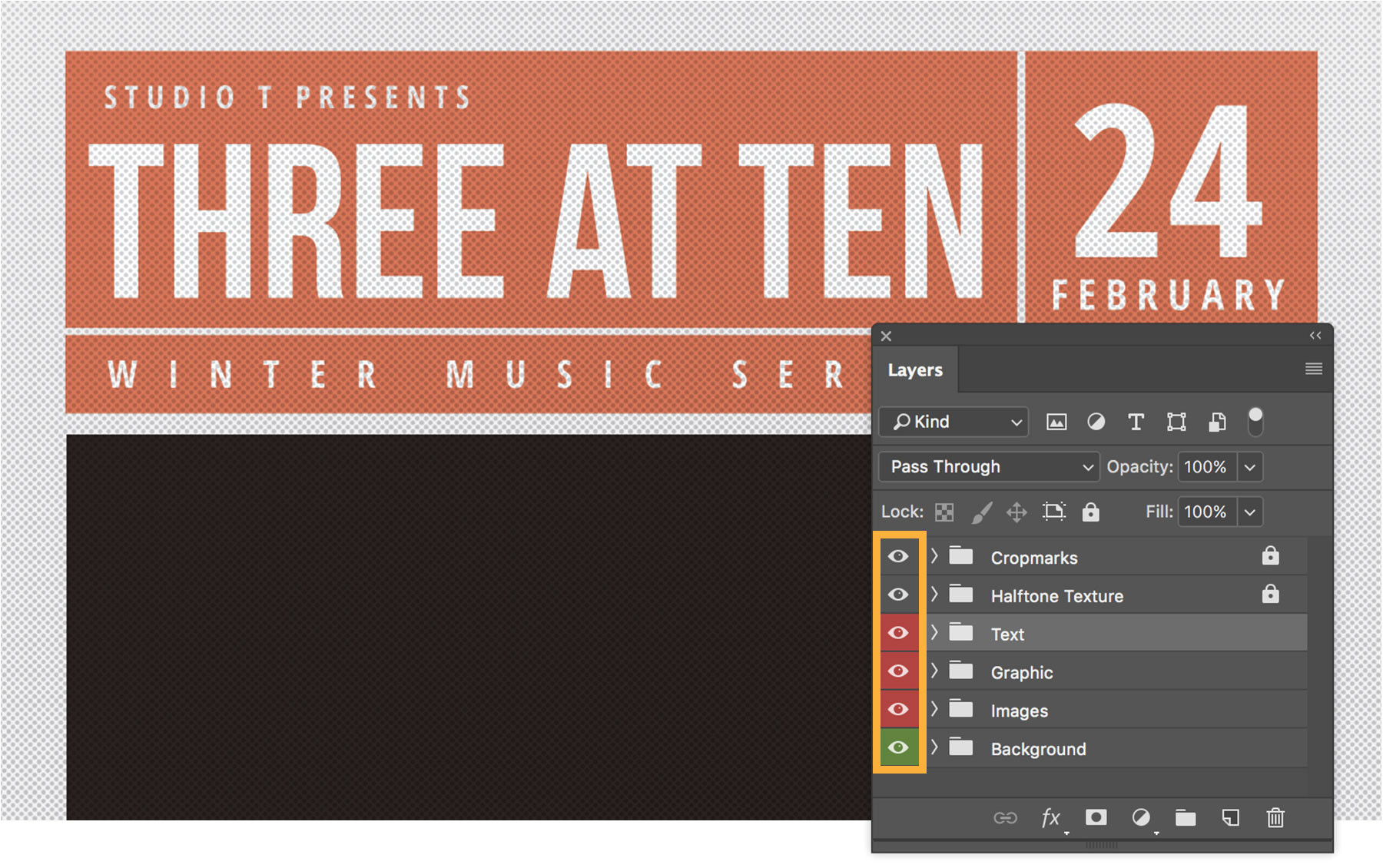Add a layer style with fx icon

(1050, 818)
